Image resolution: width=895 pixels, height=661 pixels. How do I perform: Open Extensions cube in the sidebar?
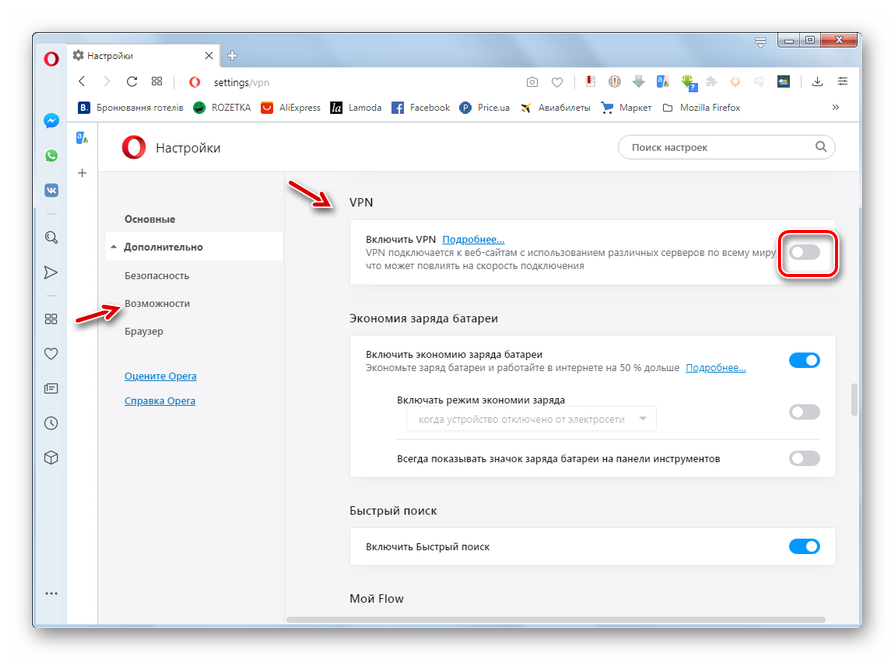[51, 458]
